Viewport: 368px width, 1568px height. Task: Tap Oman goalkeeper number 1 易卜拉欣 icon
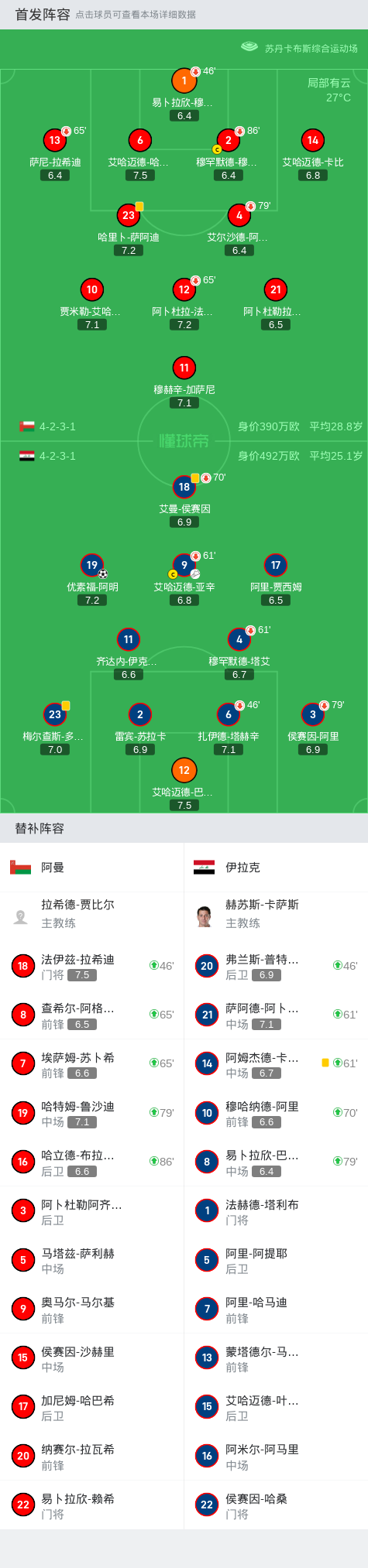(x=184, y=80)
